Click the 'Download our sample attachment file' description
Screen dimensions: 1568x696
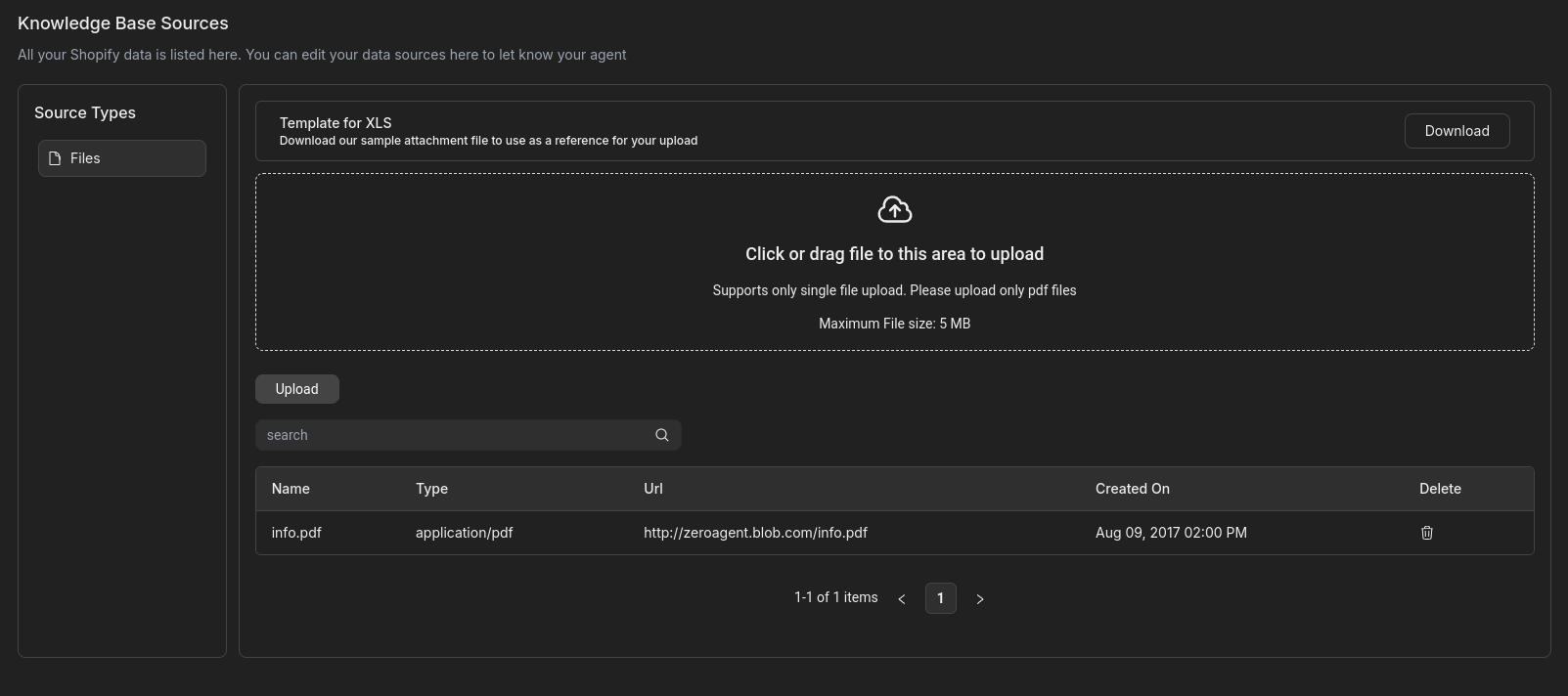click(488, 141)
